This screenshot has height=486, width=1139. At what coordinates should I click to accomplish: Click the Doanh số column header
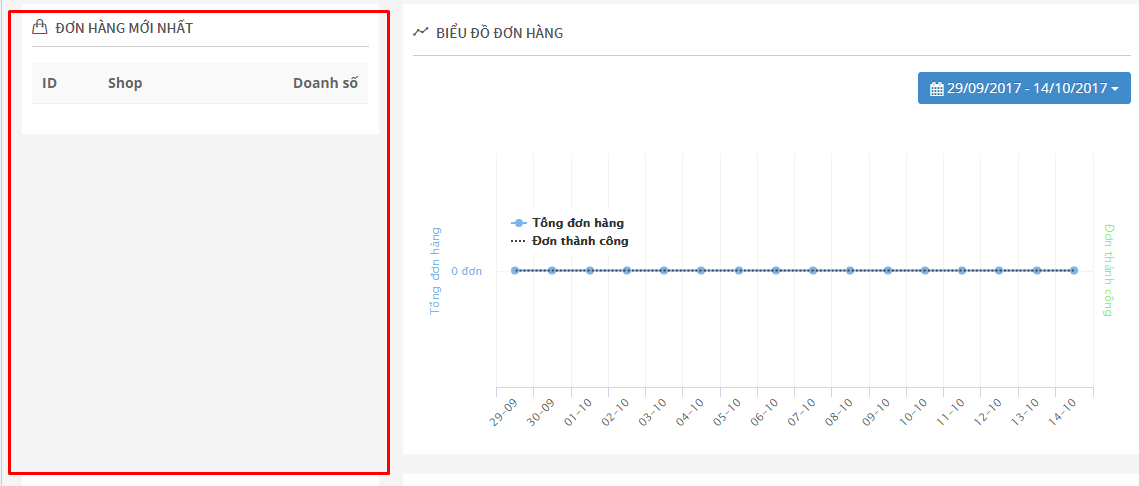(x=325, y=83)
